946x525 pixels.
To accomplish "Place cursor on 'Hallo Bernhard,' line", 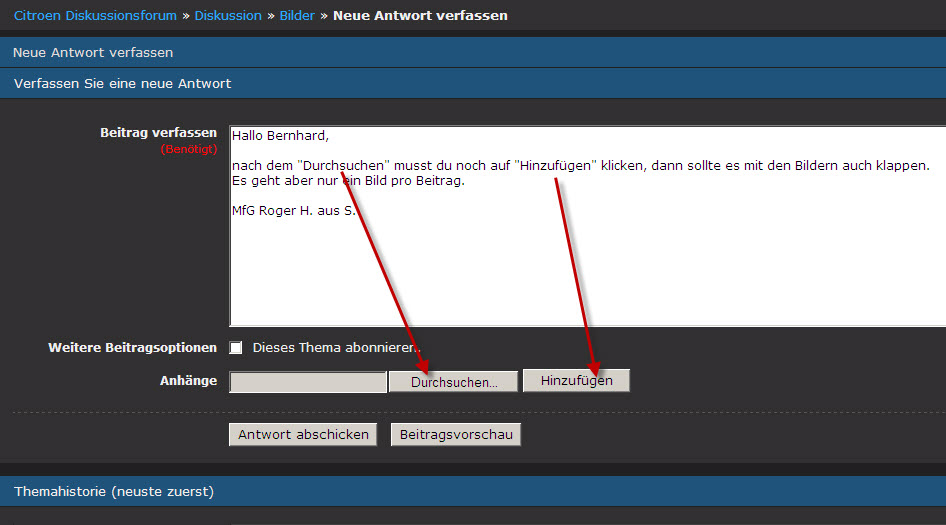I will (x=280, y=135).
